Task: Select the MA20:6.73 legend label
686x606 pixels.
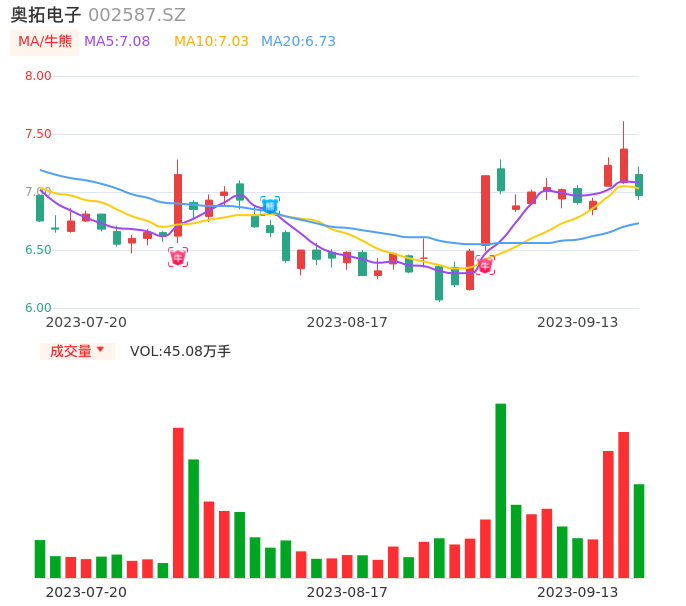Action: (x=298, y=42)
